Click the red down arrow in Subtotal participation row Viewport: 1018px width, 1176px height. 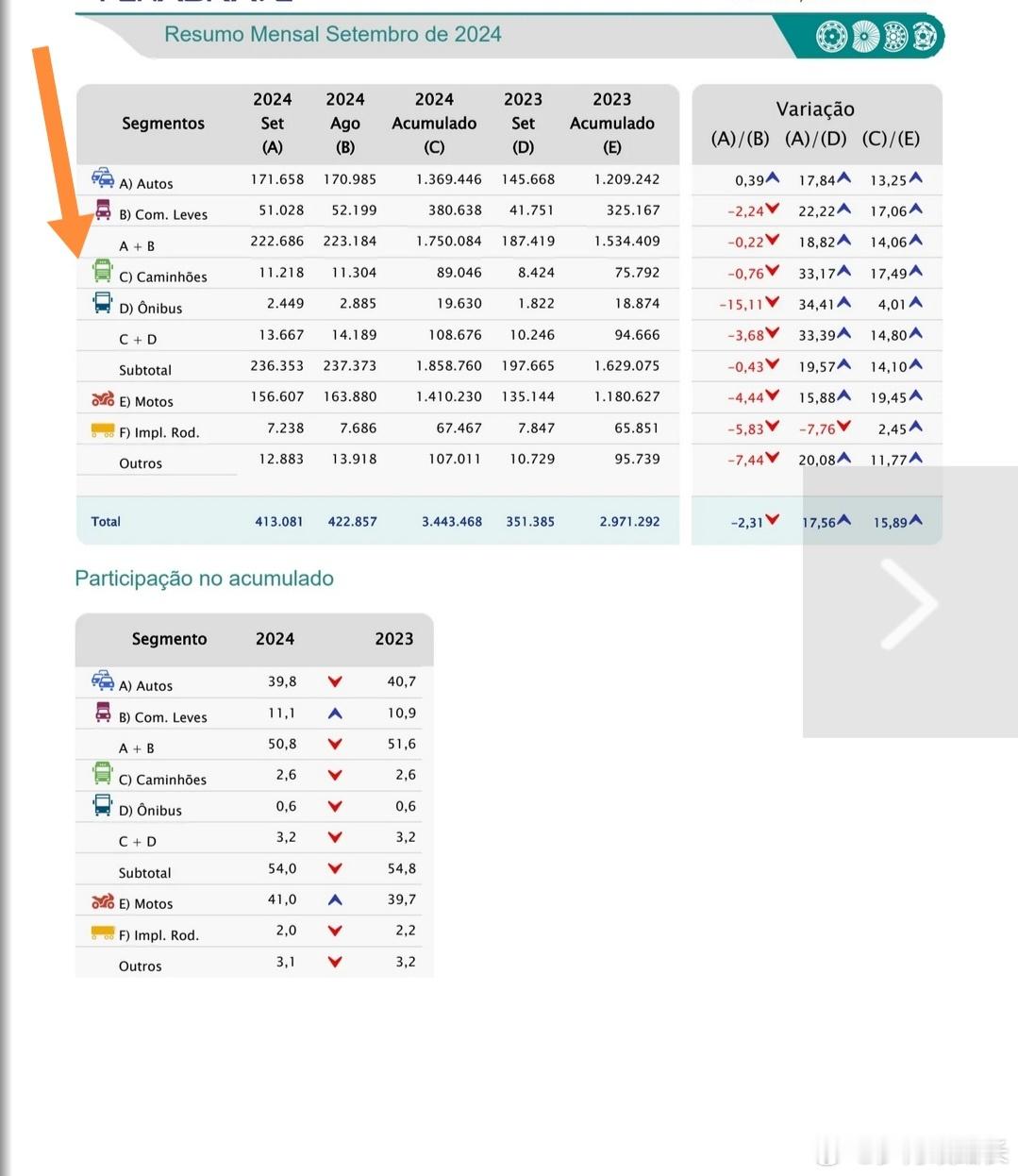[x=335, y=868]
